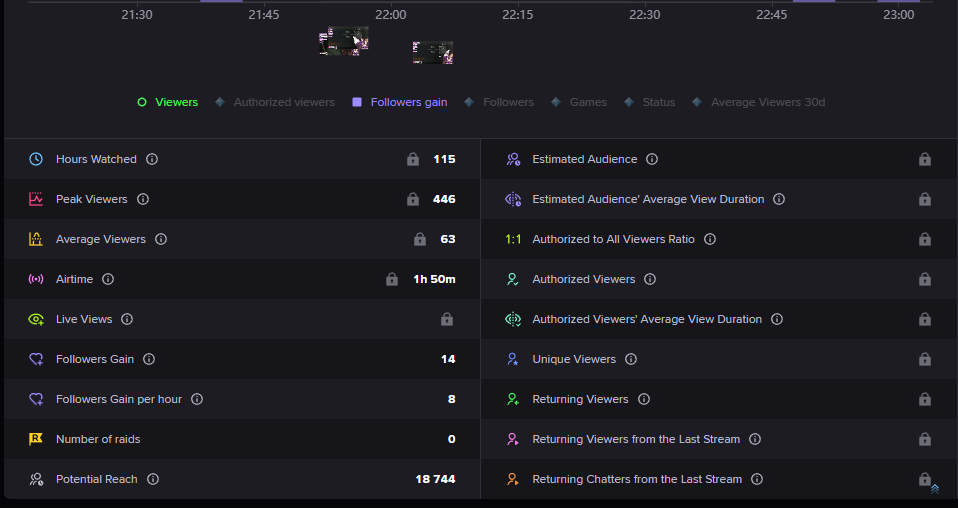
Task: Open info tooltip for Authorized to All Viewers Ratio
Action: 710,239
